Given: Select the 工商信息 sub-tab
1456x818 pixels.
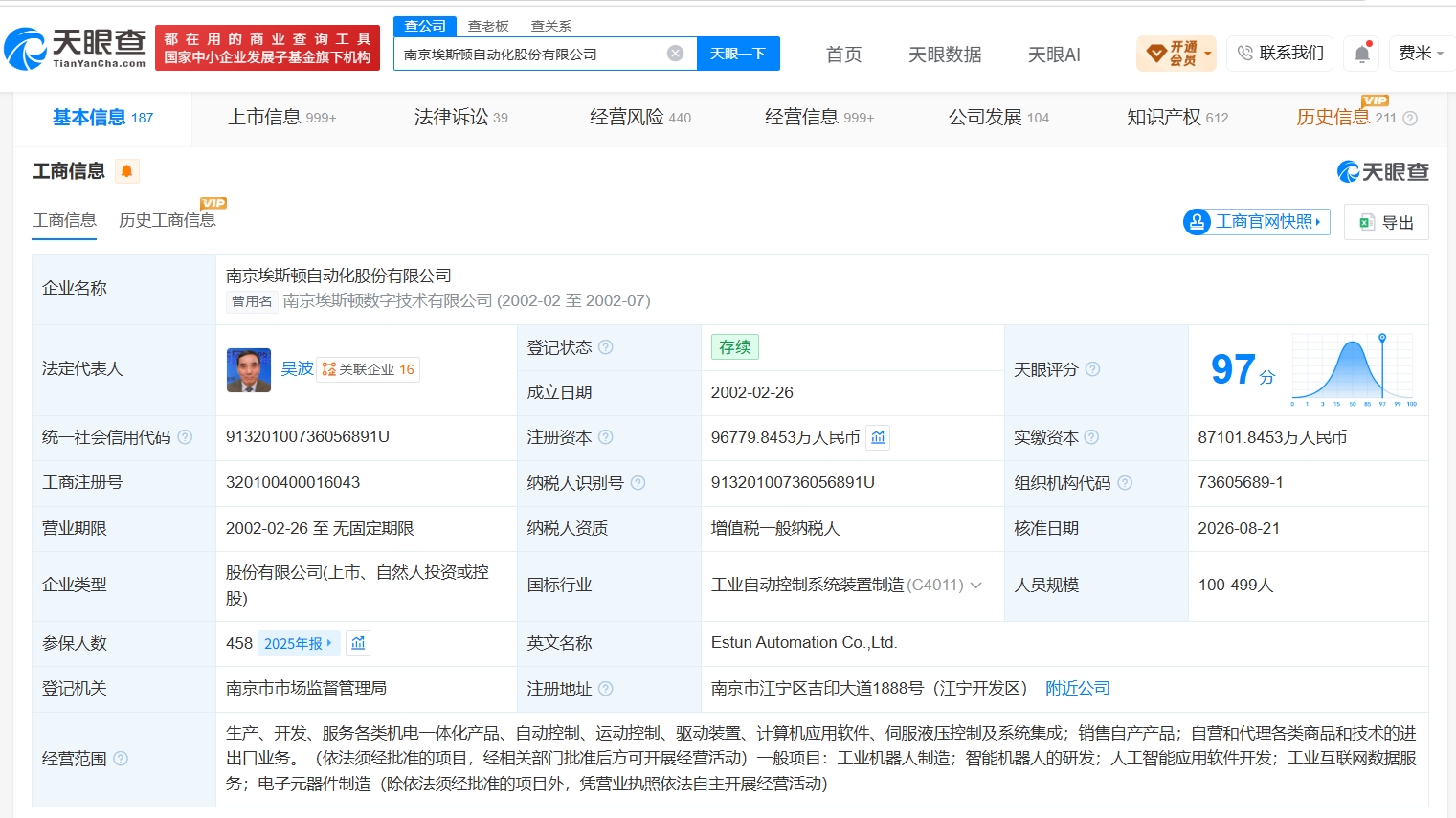Looking at the screenshot, I should [64, 220].
